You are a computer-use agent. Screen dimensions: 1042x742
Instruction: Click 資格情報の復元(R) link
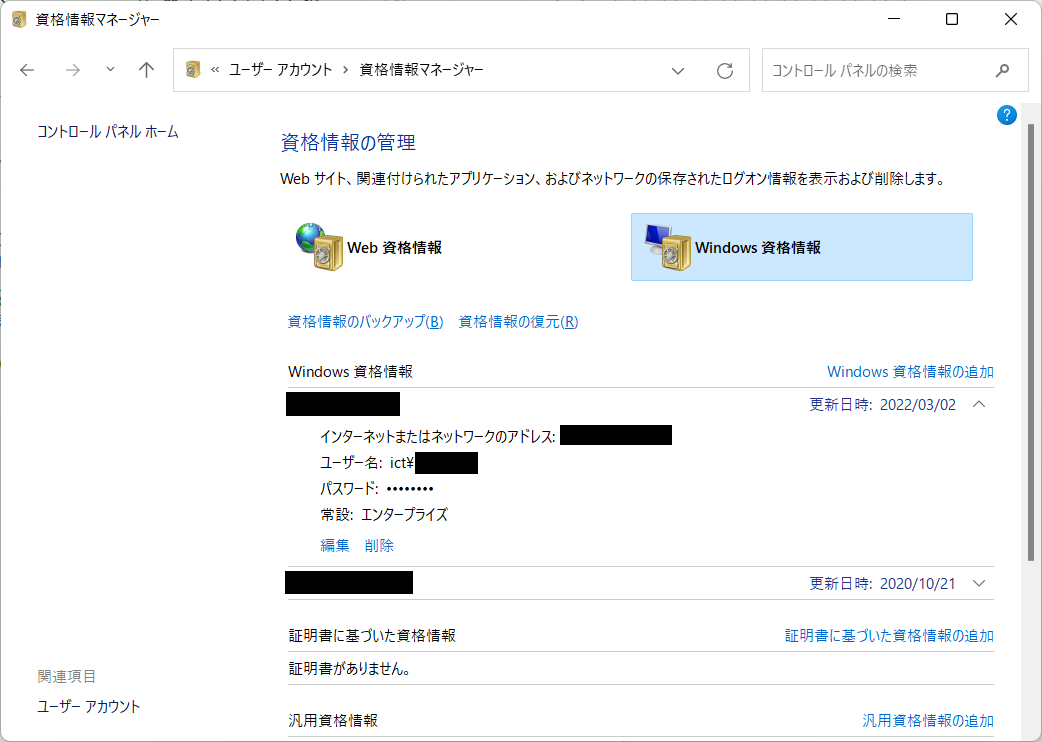coord(518,322)
